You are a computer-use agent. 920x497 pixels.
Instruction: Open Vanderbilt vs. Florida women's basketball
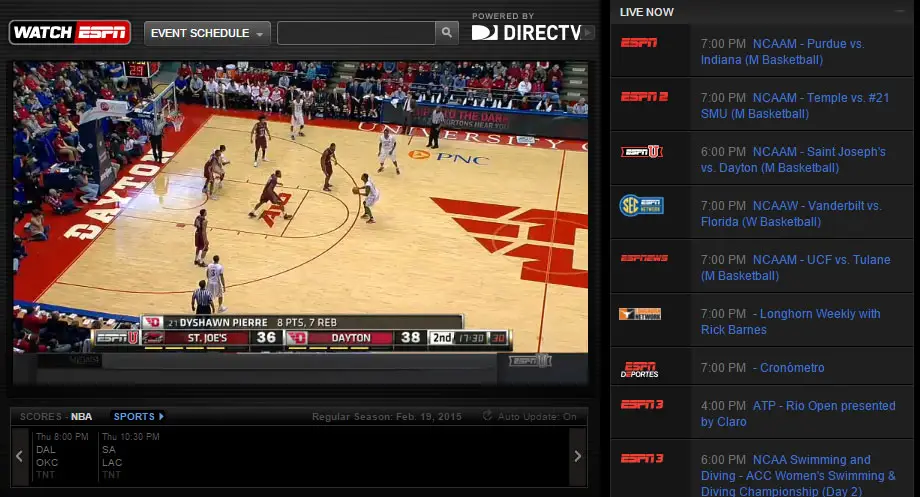click(791, 214)
